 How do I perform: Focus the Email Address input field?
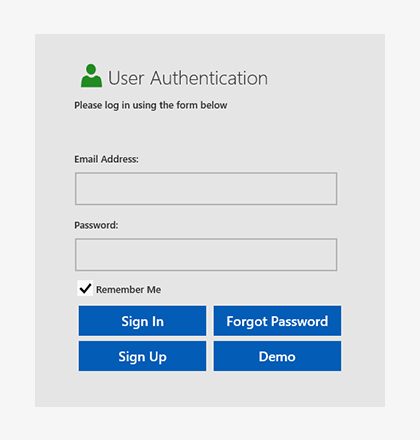pos(206,189)
